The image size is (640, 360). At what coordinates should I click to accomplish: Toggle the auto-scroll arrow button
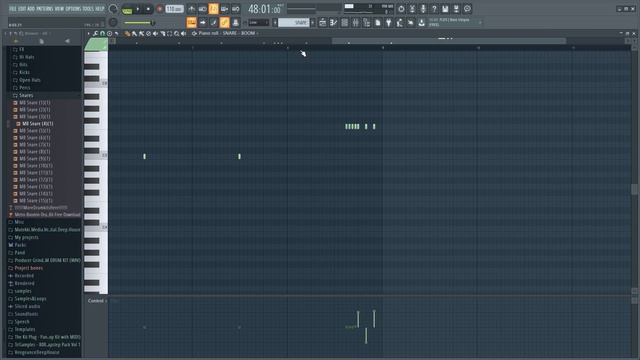coord(202,22)
